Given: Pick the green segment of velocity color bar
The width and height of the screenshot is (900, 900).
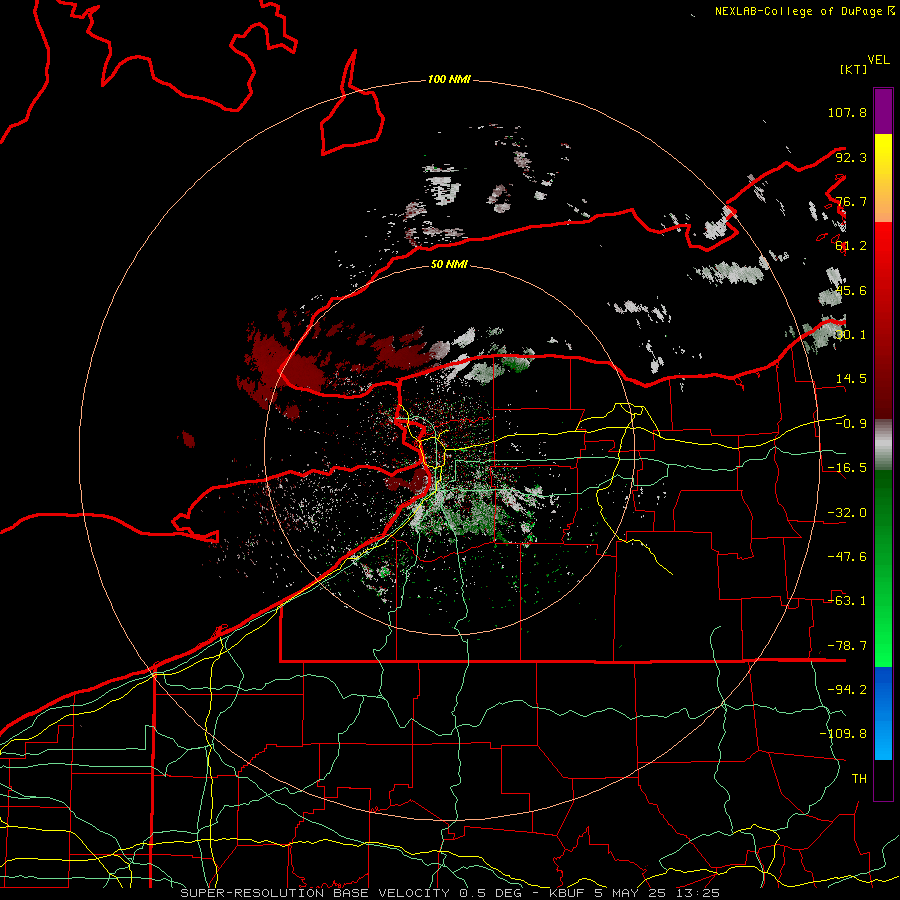Looking at the screenshot, I should point(883,568).
